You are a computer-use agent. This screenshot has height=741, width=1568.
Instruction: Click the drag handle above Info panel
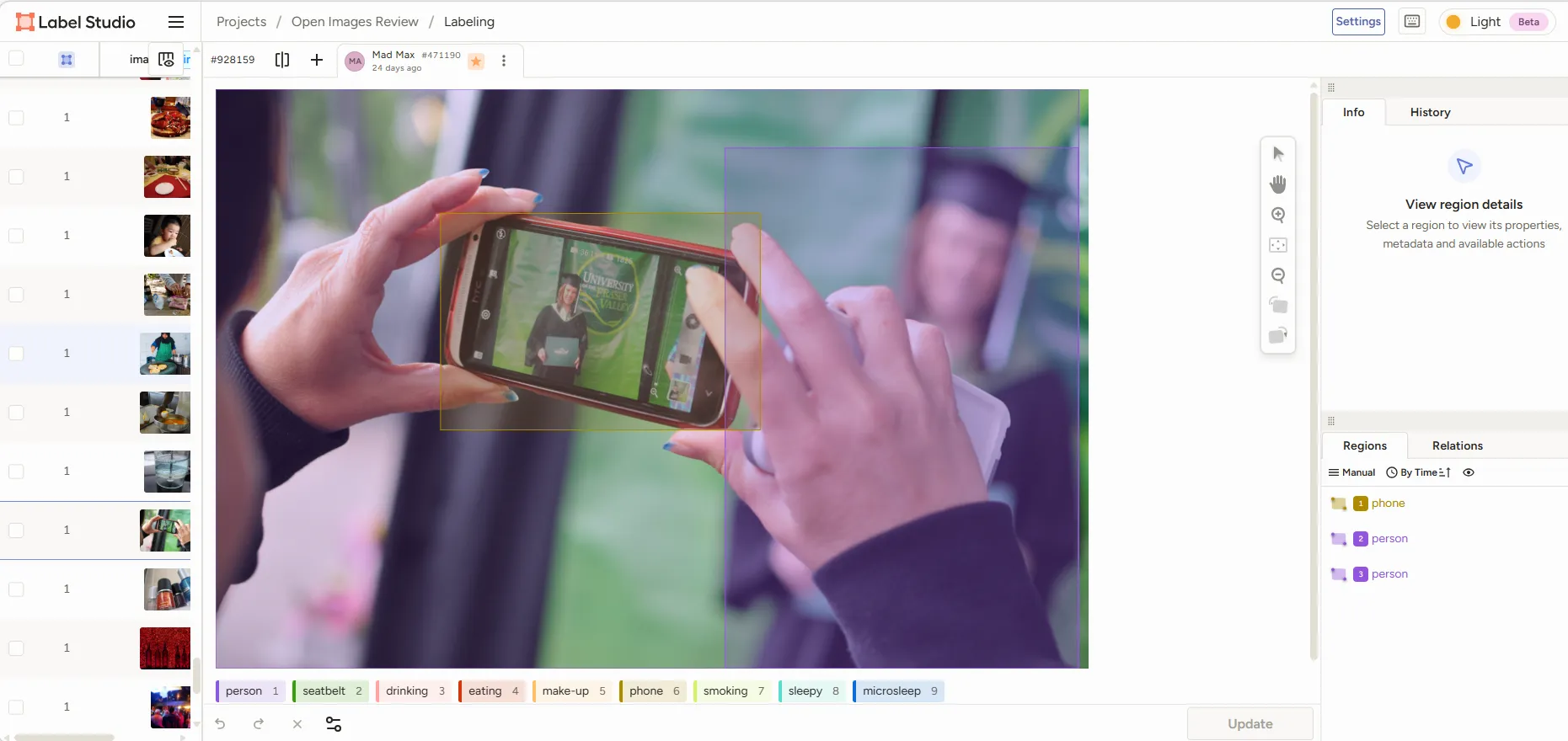click(x=1331, y=88)
